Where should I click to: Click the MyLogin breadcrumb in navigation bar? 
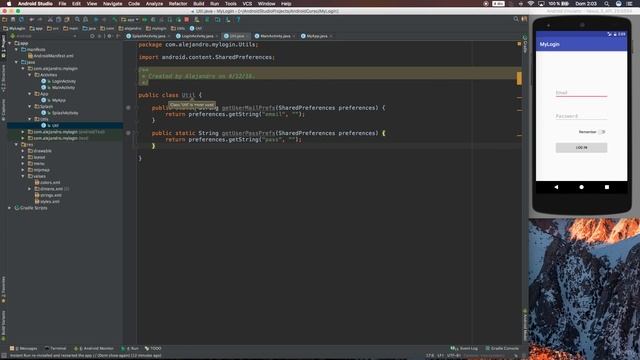[14, 29]
